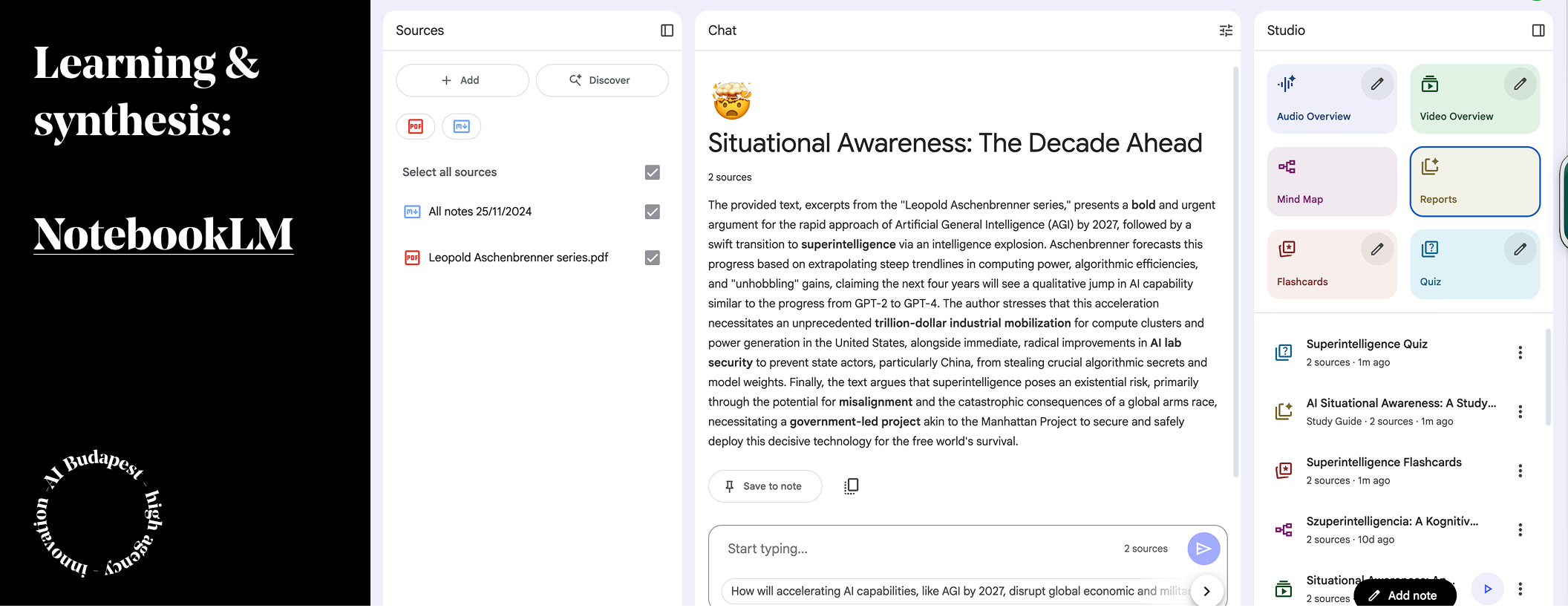Generate an Audio Overview
The width and height of the screenshot is (1568, 608).
pyautogui.click(x=1332, y=99)
